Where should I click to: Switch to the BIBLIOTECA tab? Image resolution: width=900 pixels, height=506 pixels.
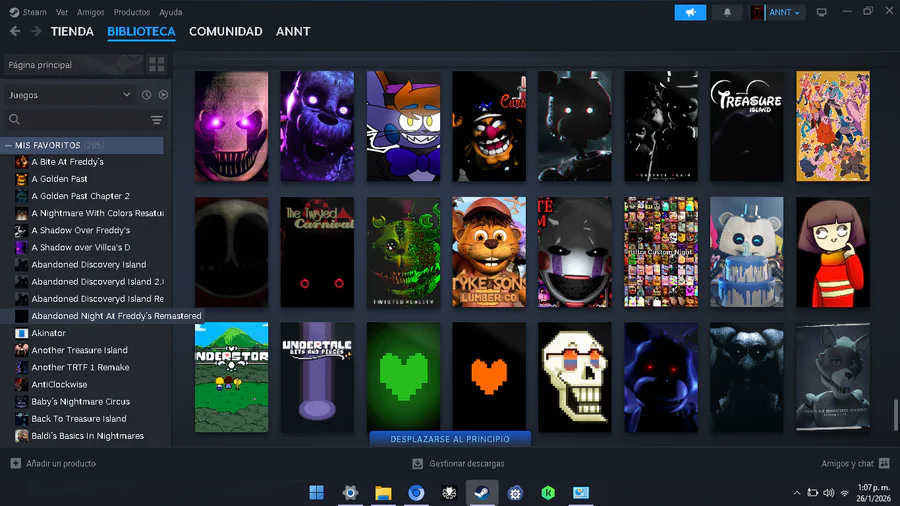[141, 32]
